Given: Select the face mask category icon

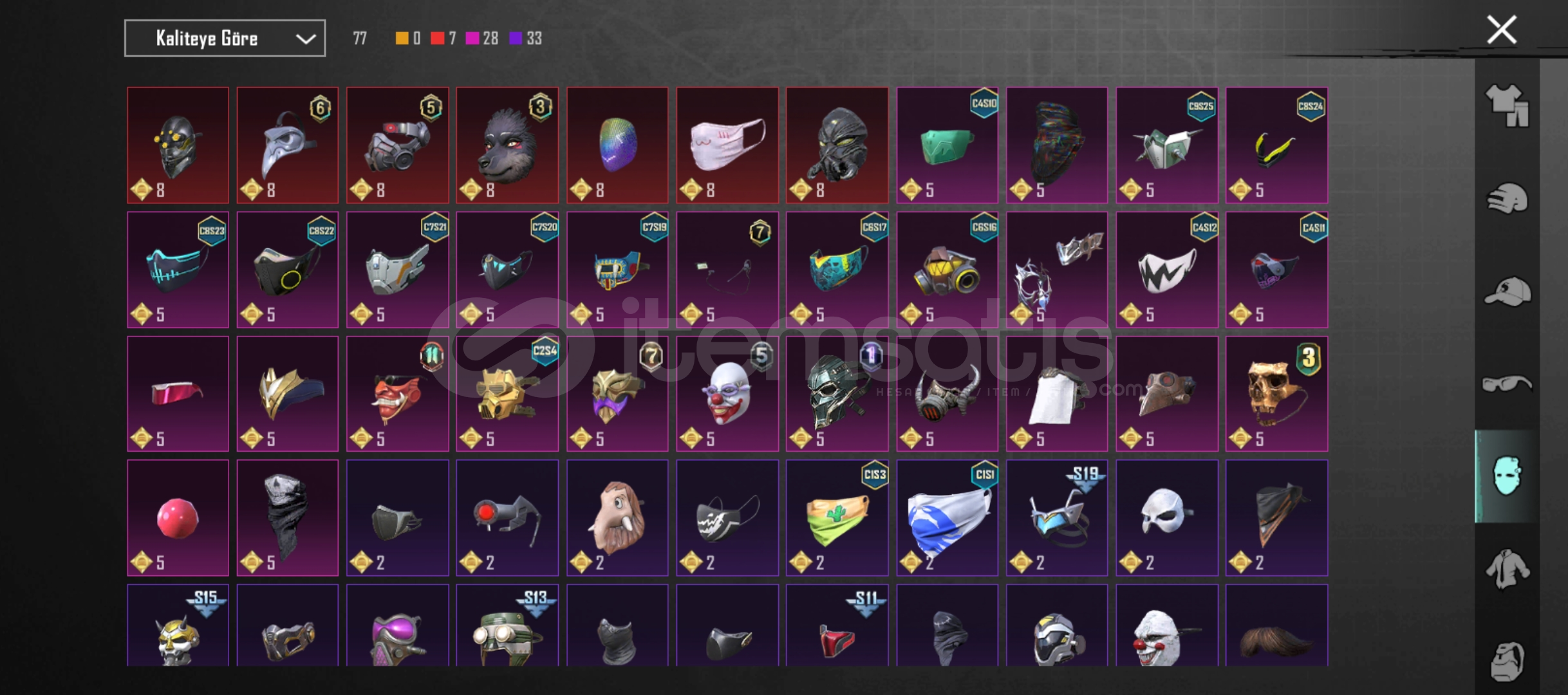Looking at the screenshot, I should tap(1507, 476).
